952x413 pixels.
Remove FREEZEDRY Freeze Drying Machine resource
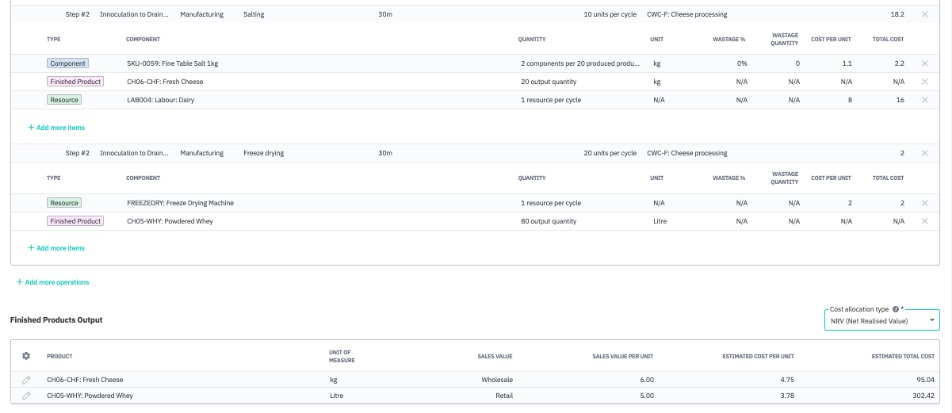924,202
